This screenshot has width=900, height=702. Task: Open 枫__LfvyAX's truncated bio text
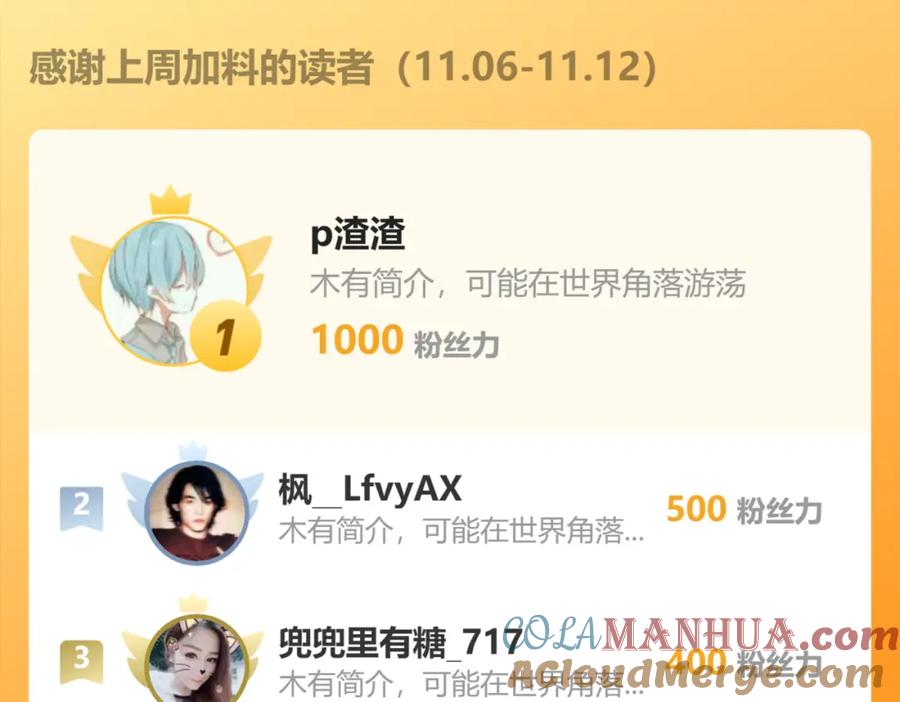[461, 531]
